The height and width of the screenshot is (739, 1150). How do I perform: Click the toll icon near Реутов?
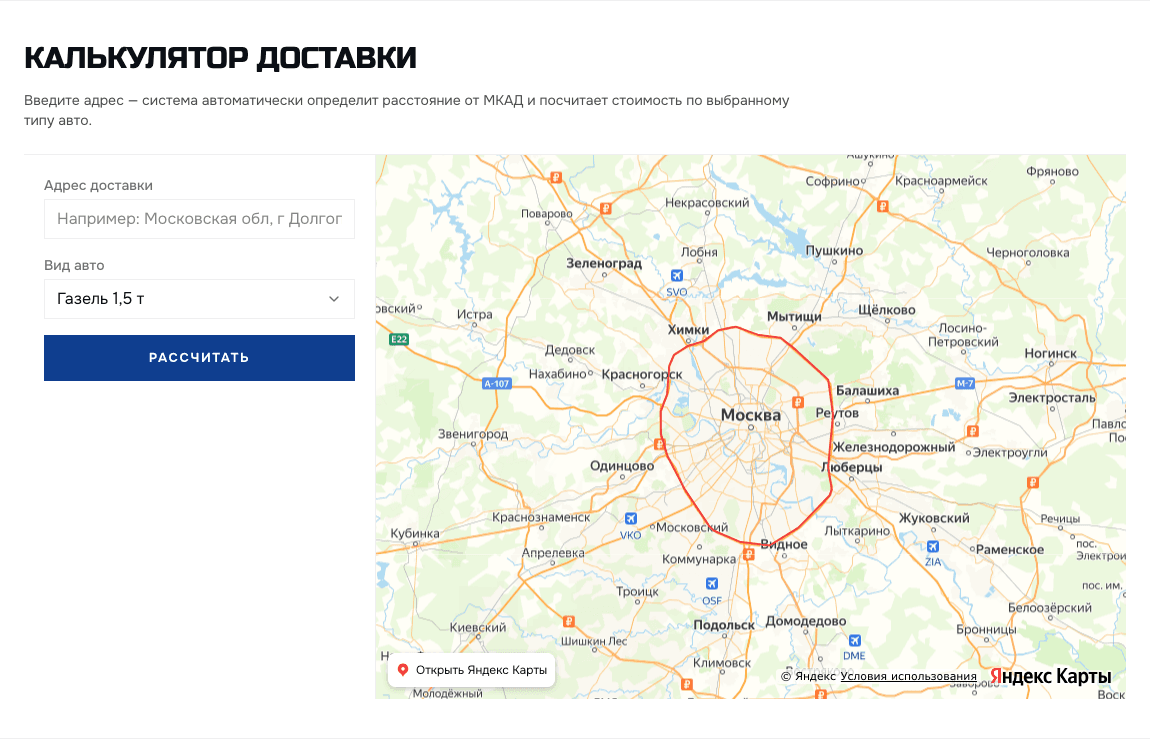point(798,402)
